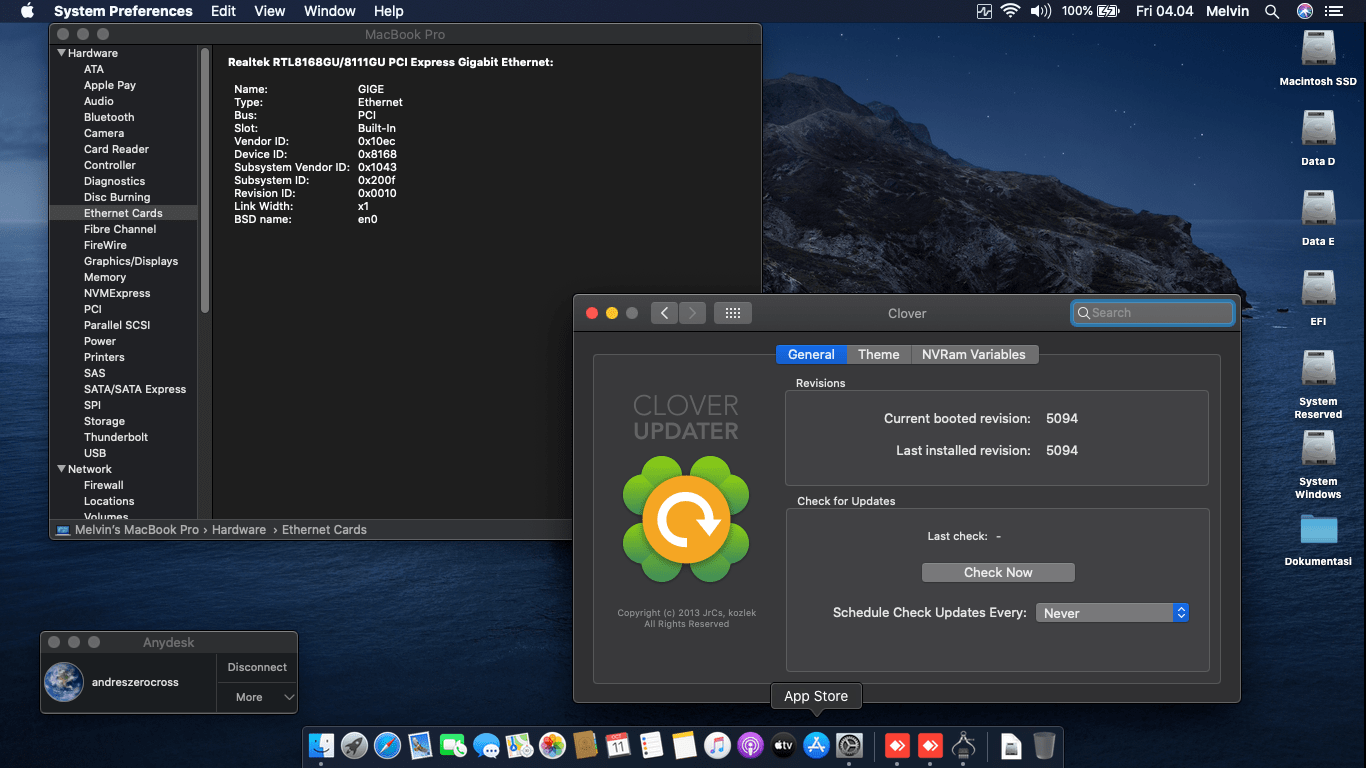Open Podcasts from the dock

pos(750,745)
